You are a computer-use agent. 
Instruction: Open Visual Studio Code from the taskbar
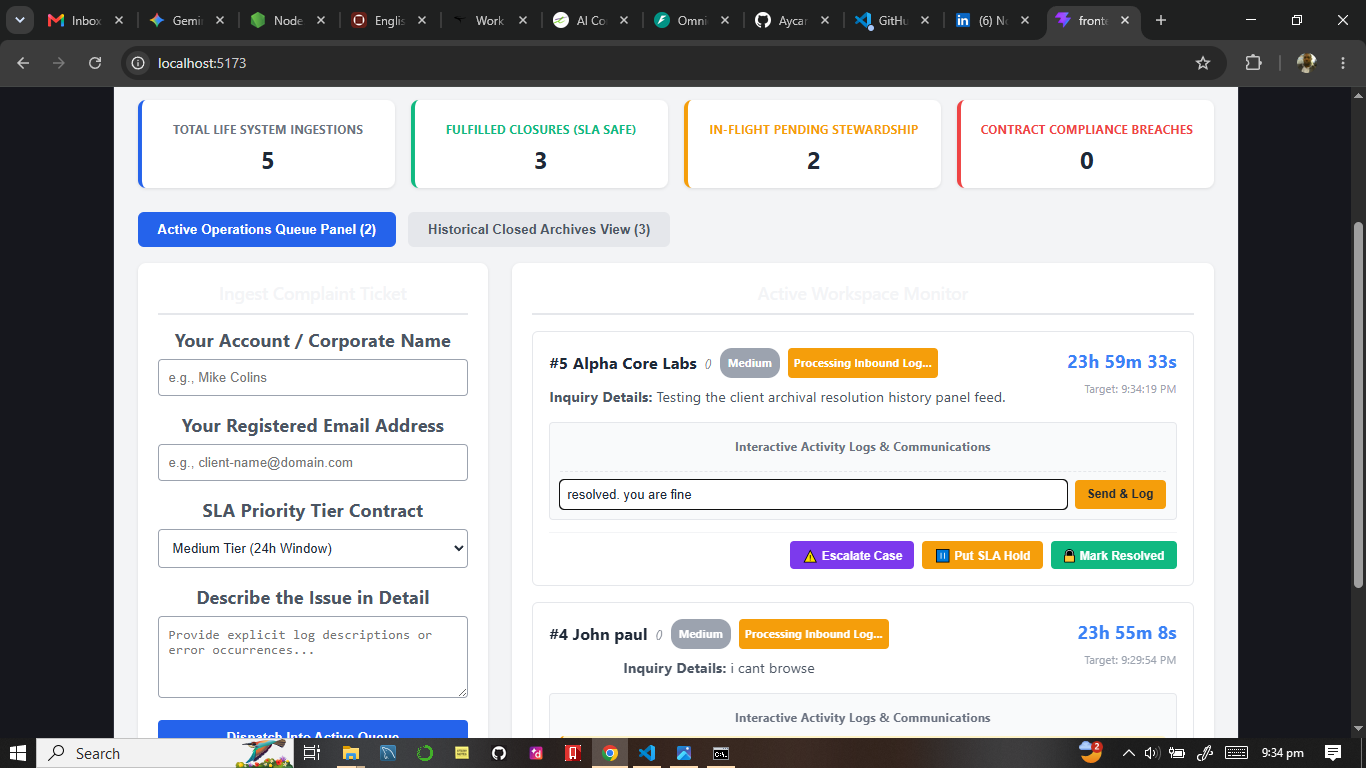(647, 753)
